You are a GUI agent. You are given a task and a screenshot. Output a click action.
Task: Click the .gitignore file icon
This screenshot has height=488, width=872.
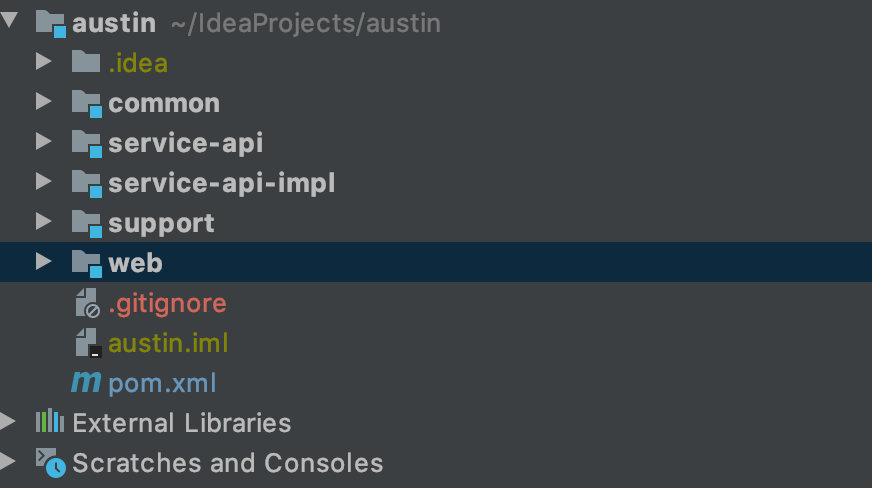[87, 303]
